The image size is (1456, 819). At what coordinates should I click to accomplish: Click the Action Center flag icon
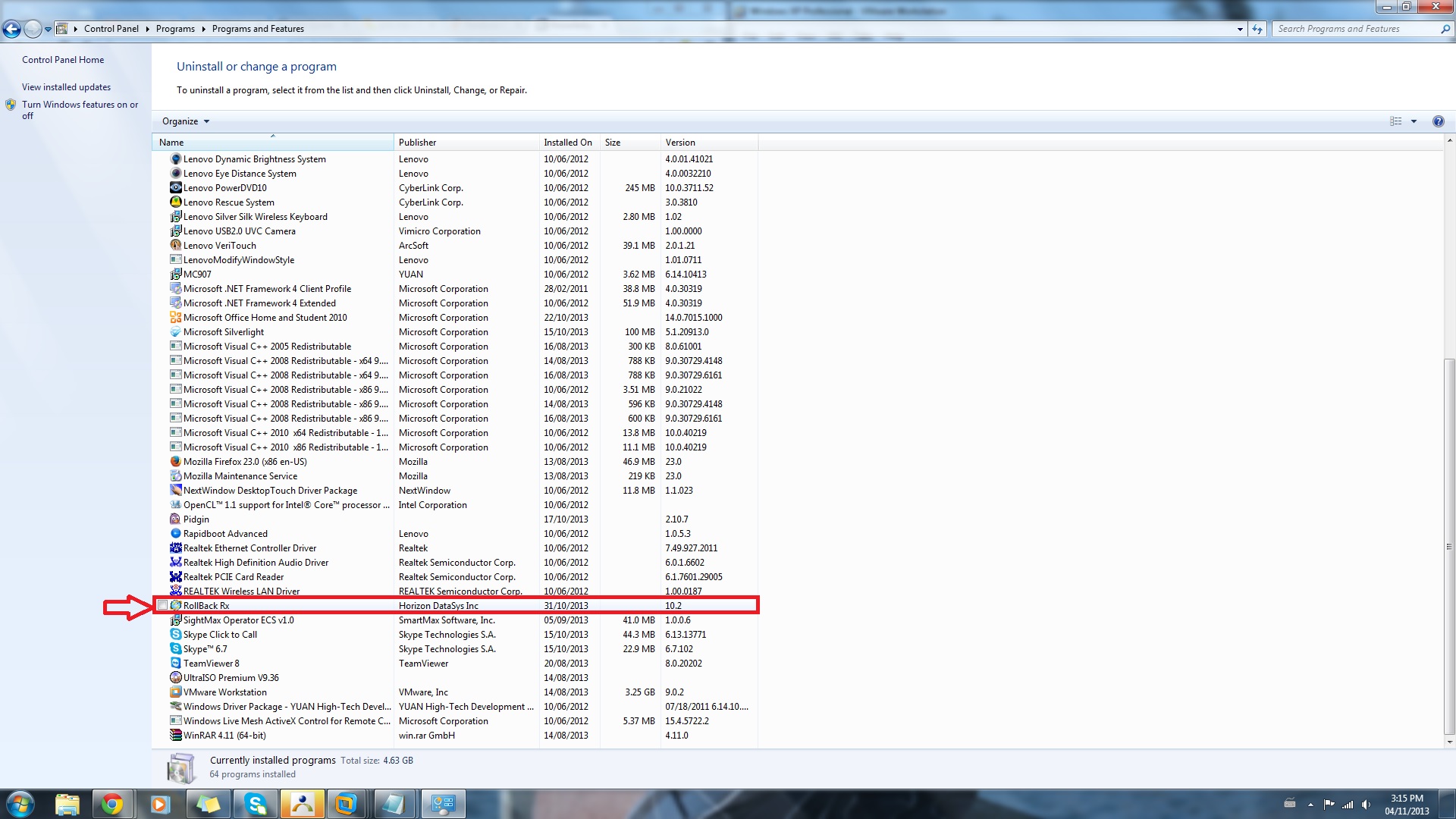point(1329,805)
